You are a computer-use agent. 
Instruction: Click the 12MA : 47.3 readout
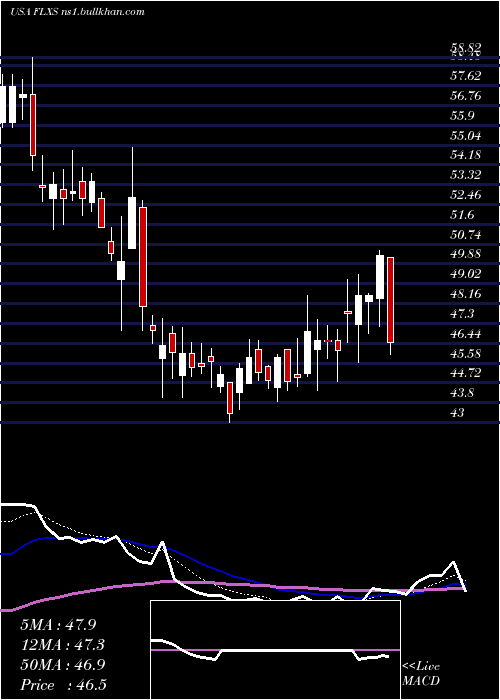(62, 645)
